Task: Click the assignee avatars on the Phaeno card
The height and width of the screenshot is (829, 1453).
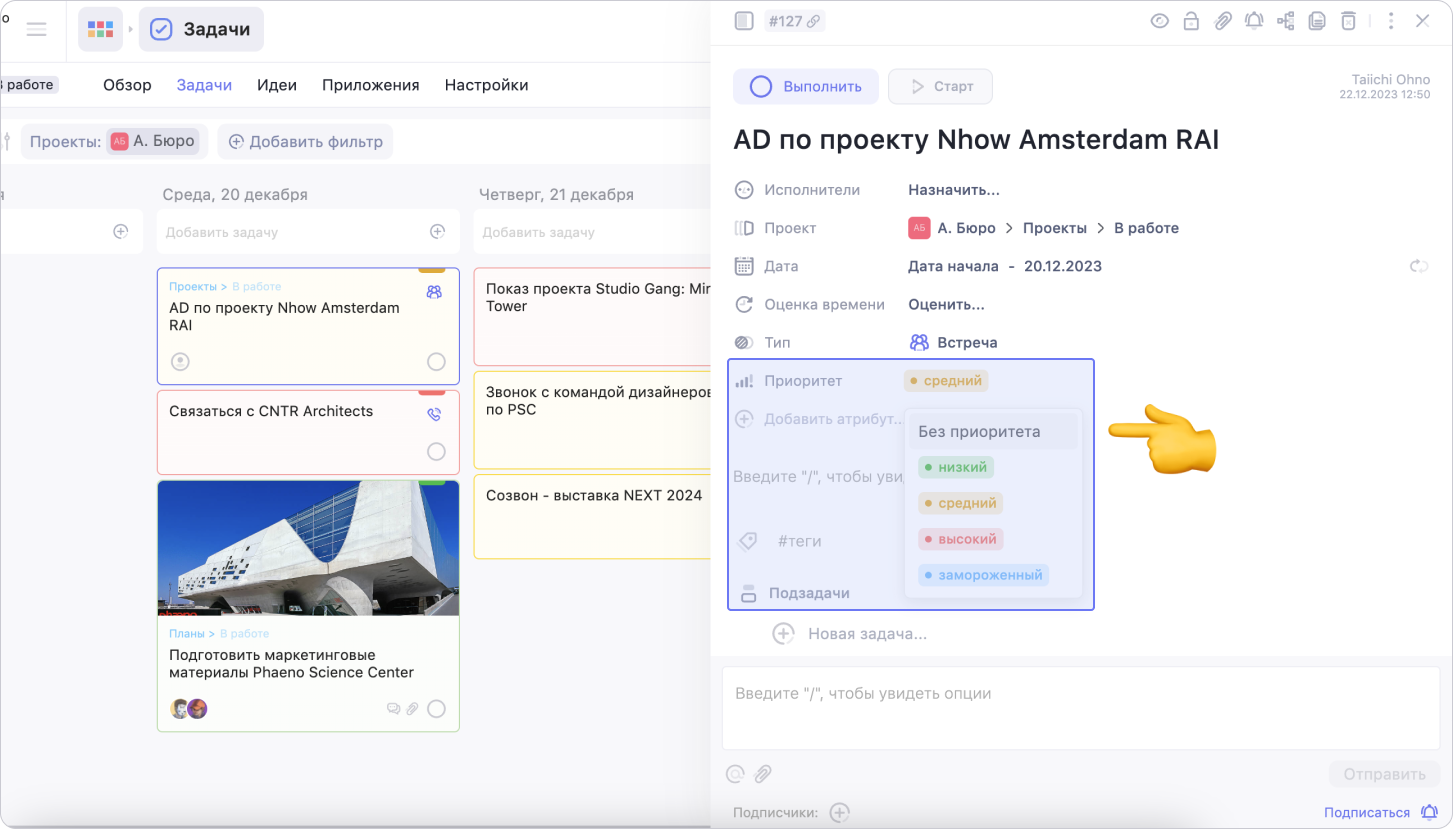Action: pyautogui.click(x=189, y=708)
